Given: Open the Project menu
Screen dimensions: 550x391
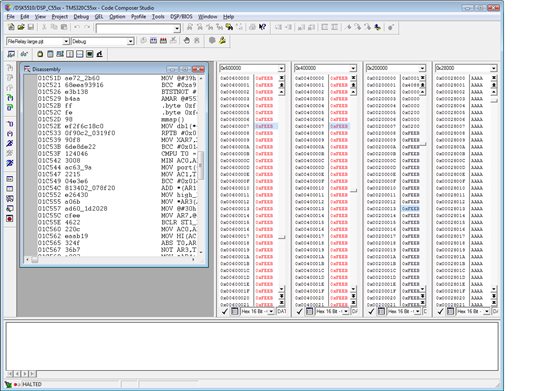Looking at the screenshot, I should (x=60, y=16).
